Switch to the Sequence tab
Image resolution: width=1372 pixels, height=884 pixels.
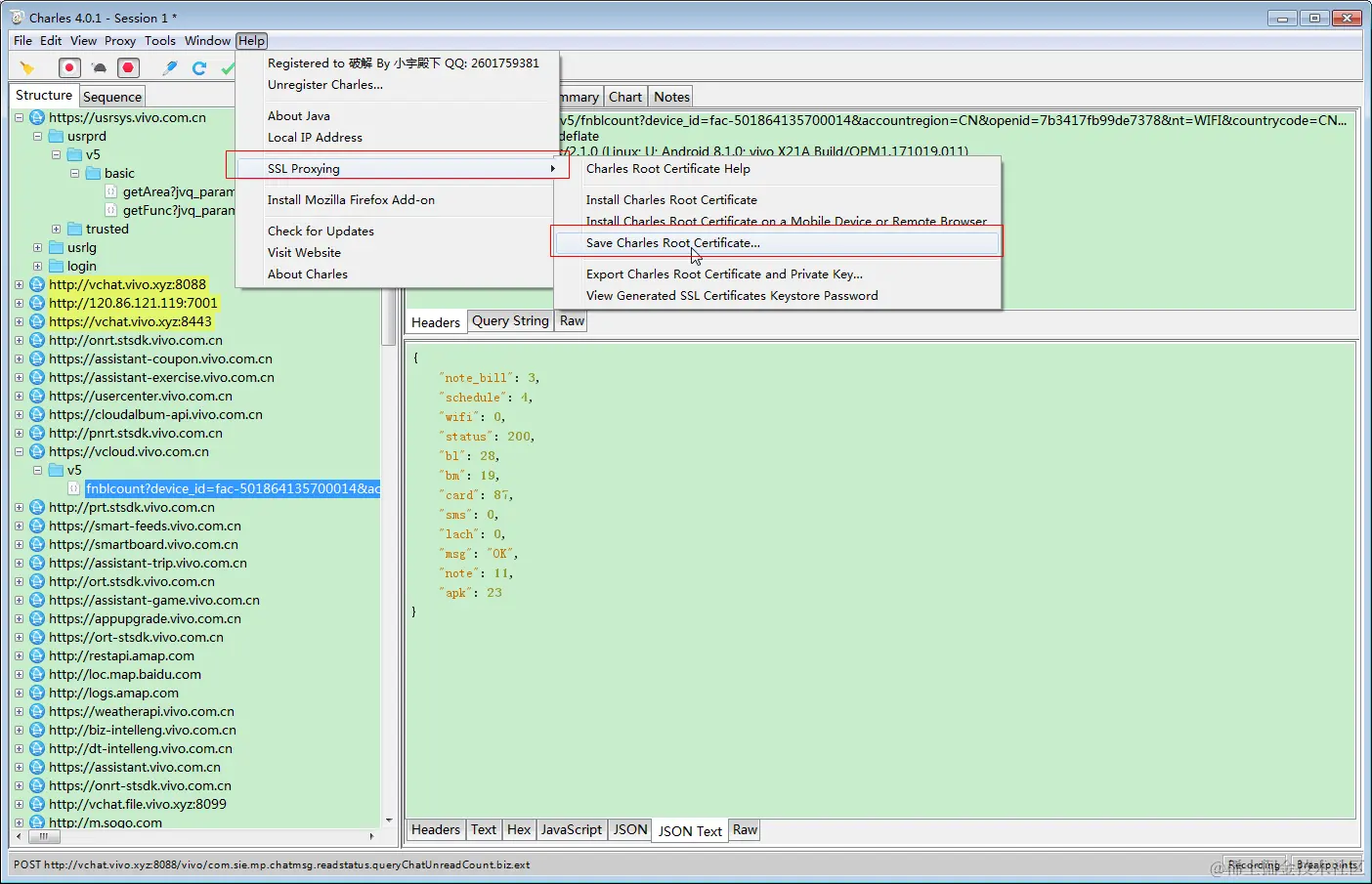pos(112,97)
